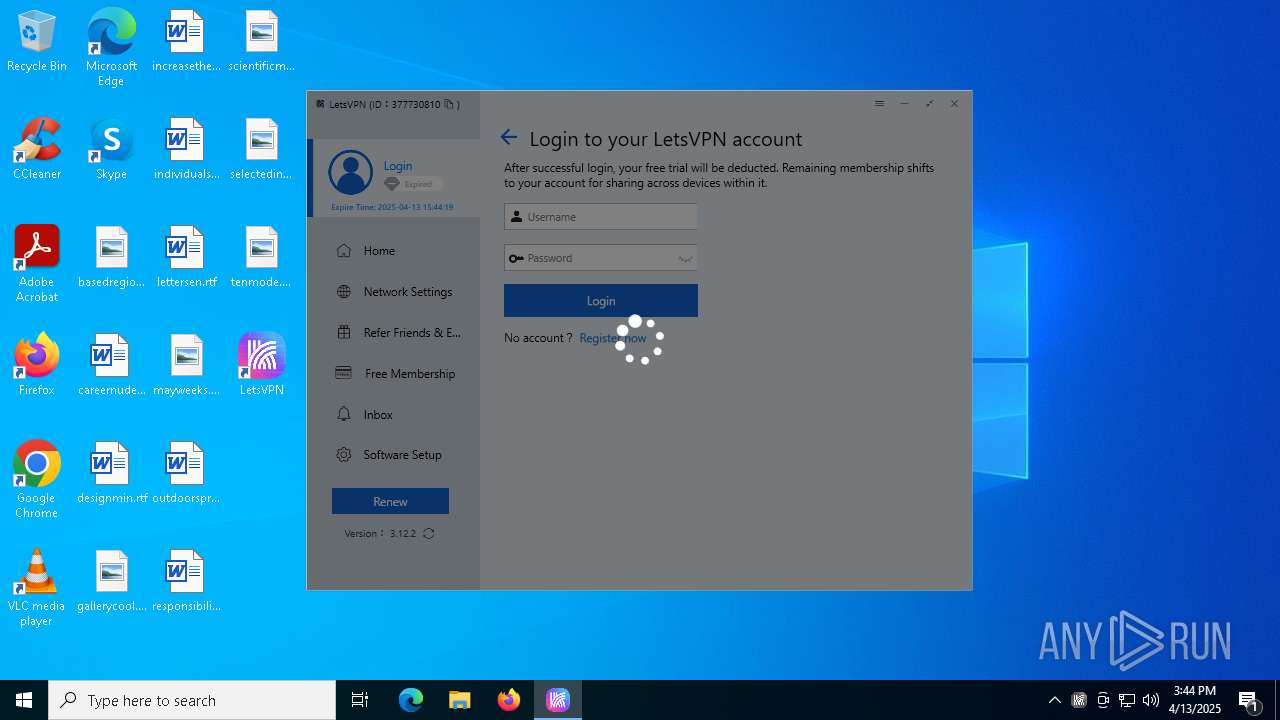Open the notification center icon

pos(1248,700)
